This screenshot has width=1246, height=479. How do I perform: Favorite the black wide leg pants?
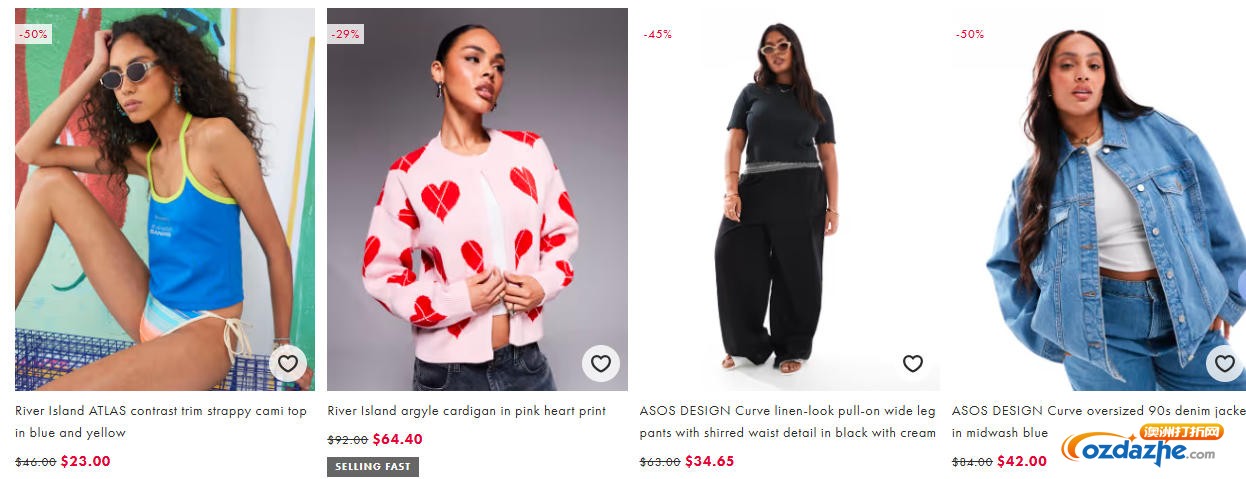tap(913, 363)
